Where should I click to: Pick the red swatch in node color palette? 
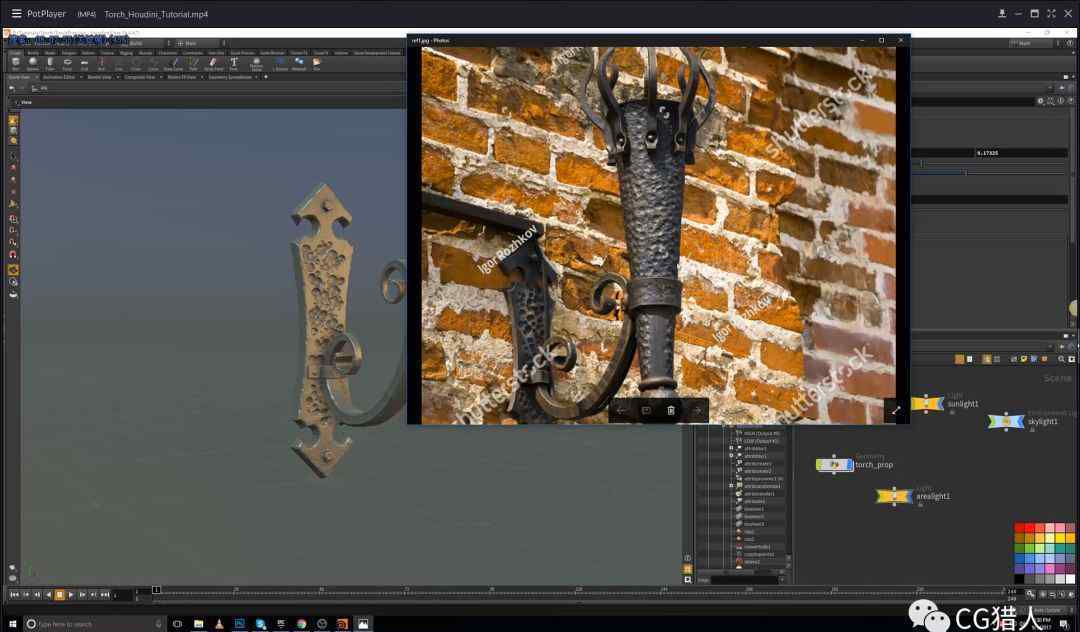click(1030, 527)
